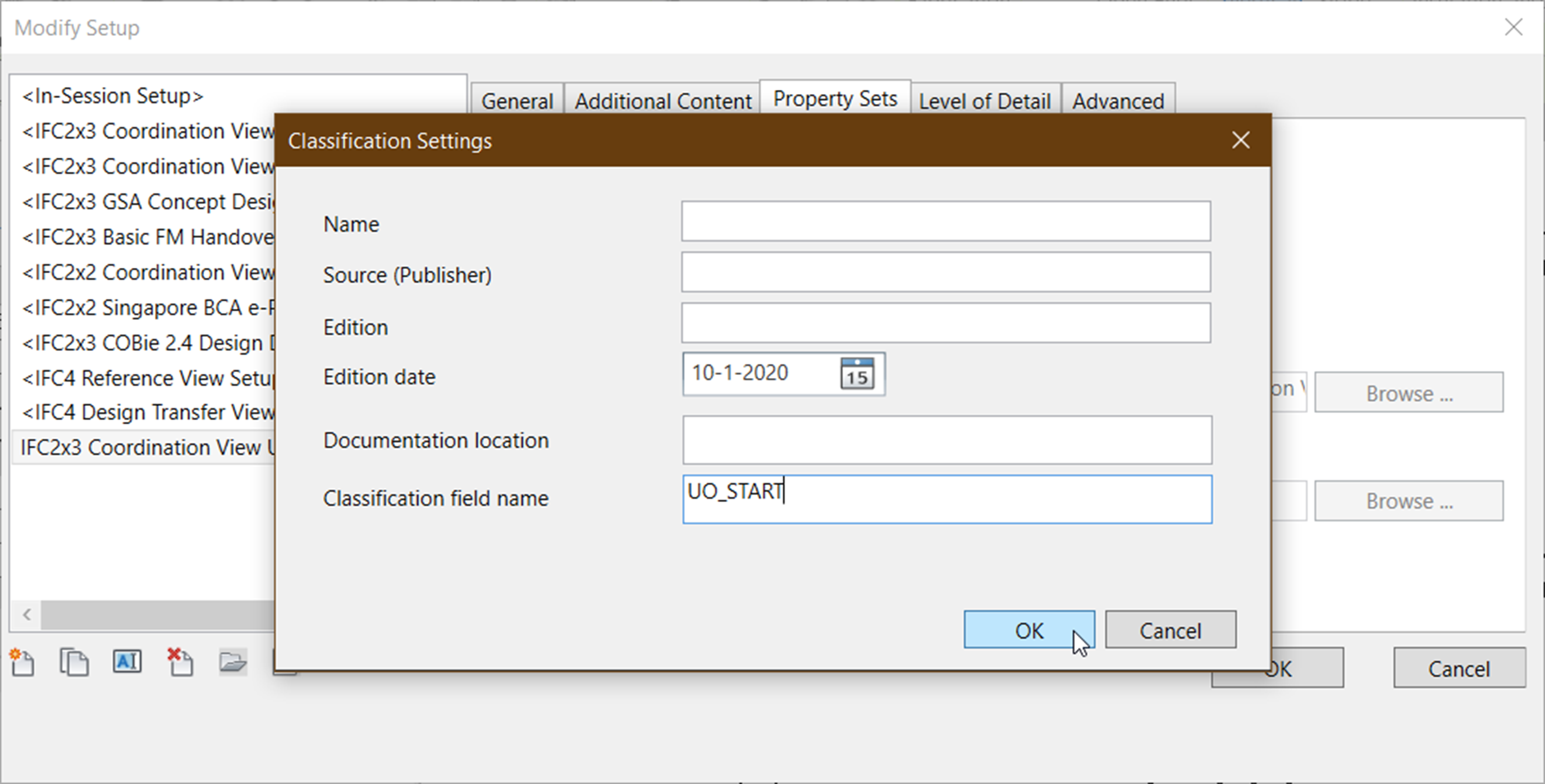Viewport: 1545px width, 784px height.
Task: Click the delete setup icon
Action: pyautogui.click(x=180, y=662)
